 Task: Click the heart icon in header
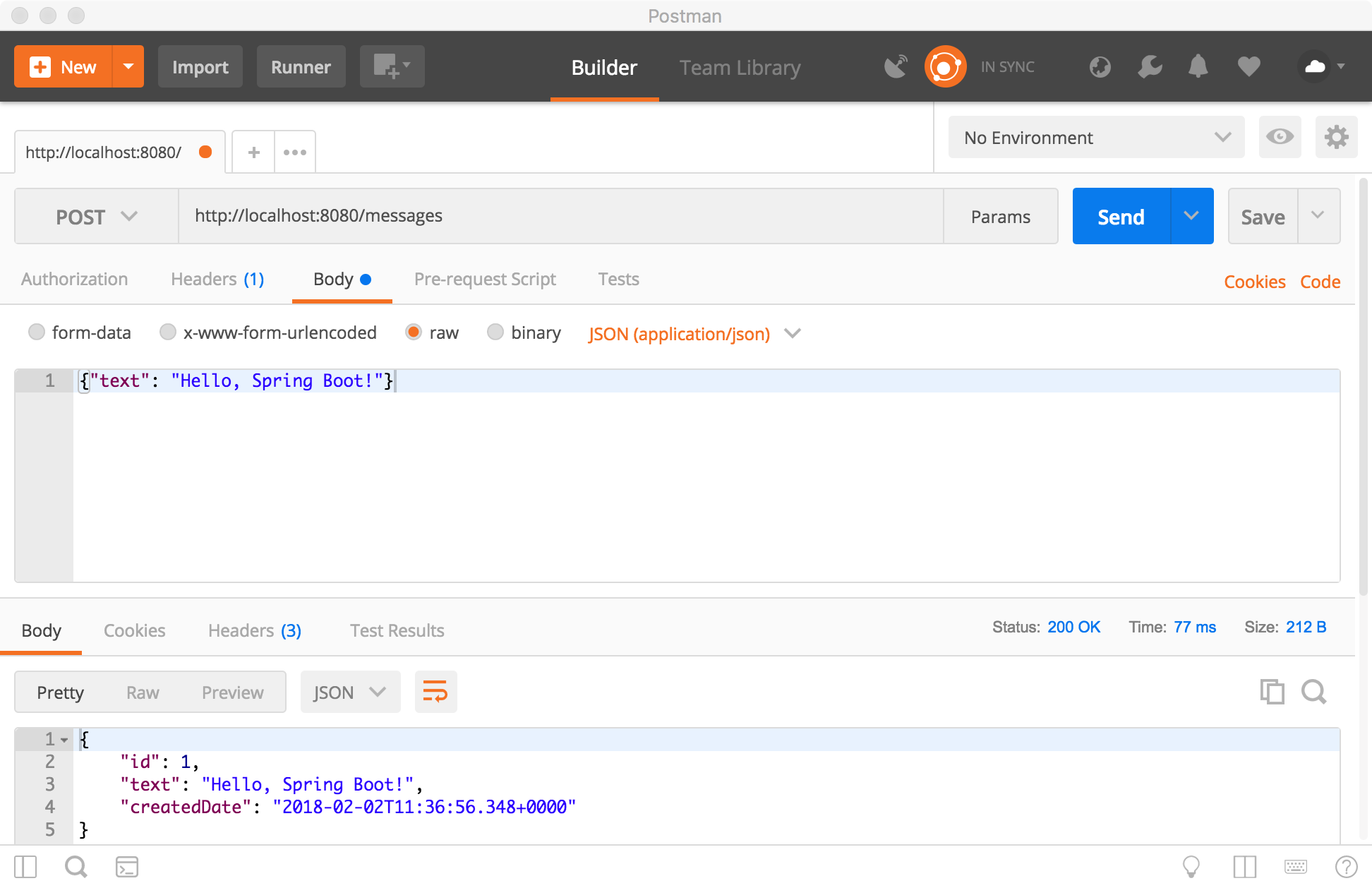[x=1248, y=67]
